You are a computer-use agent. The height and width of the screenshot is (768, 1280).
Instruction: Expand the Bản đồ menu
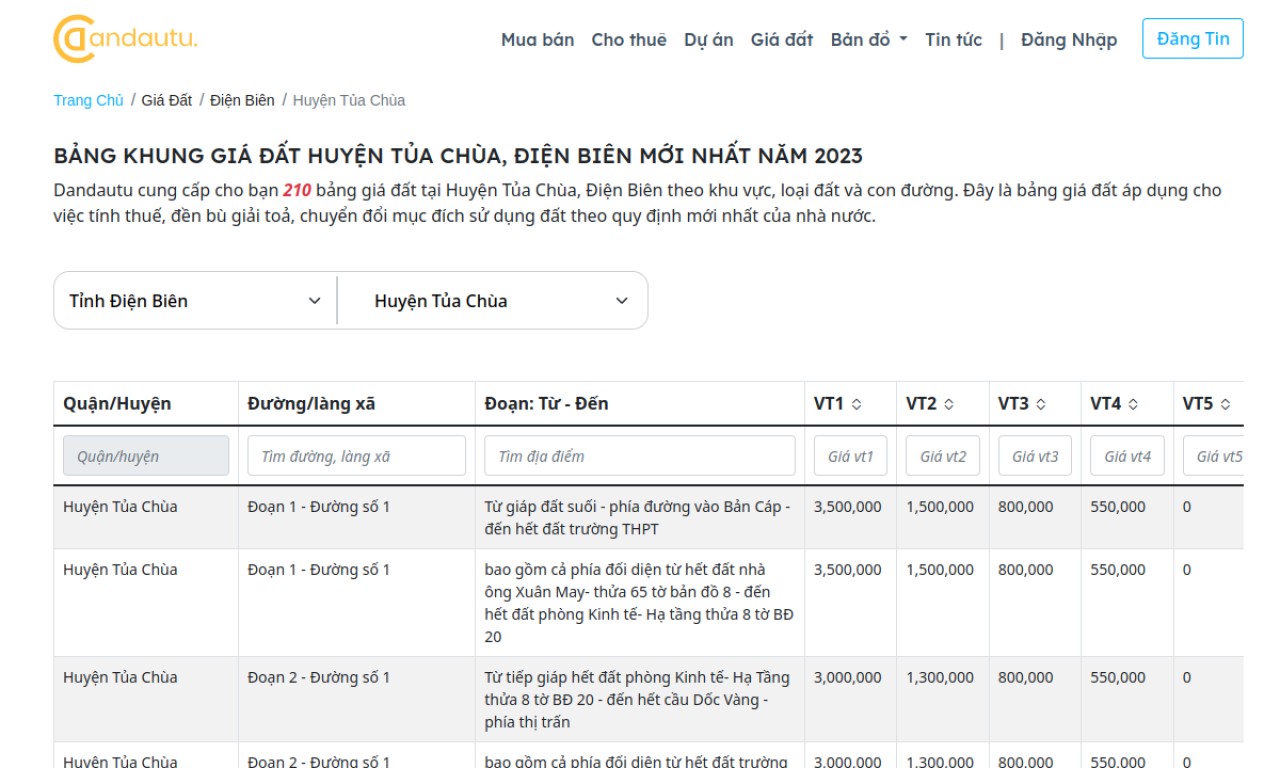(x=868, y=40)
